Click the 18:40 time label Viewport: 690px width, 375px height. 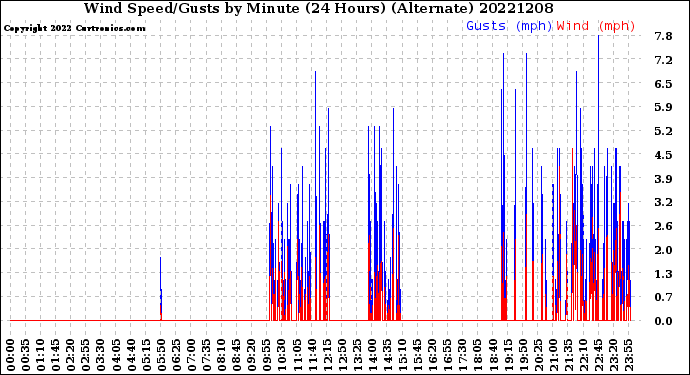click(x=493, y=355)
